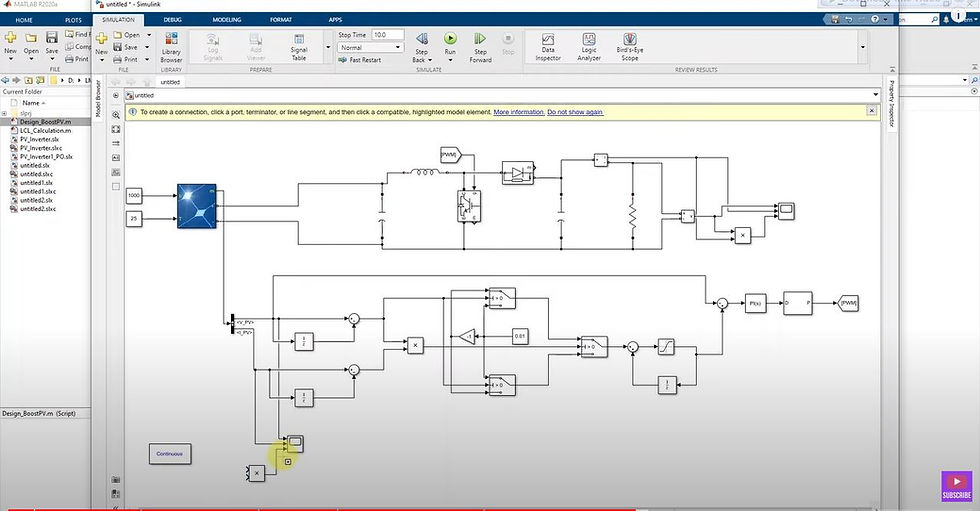
Task: Click Print in the Simulink File group
Action: click(x=125, y=59)
